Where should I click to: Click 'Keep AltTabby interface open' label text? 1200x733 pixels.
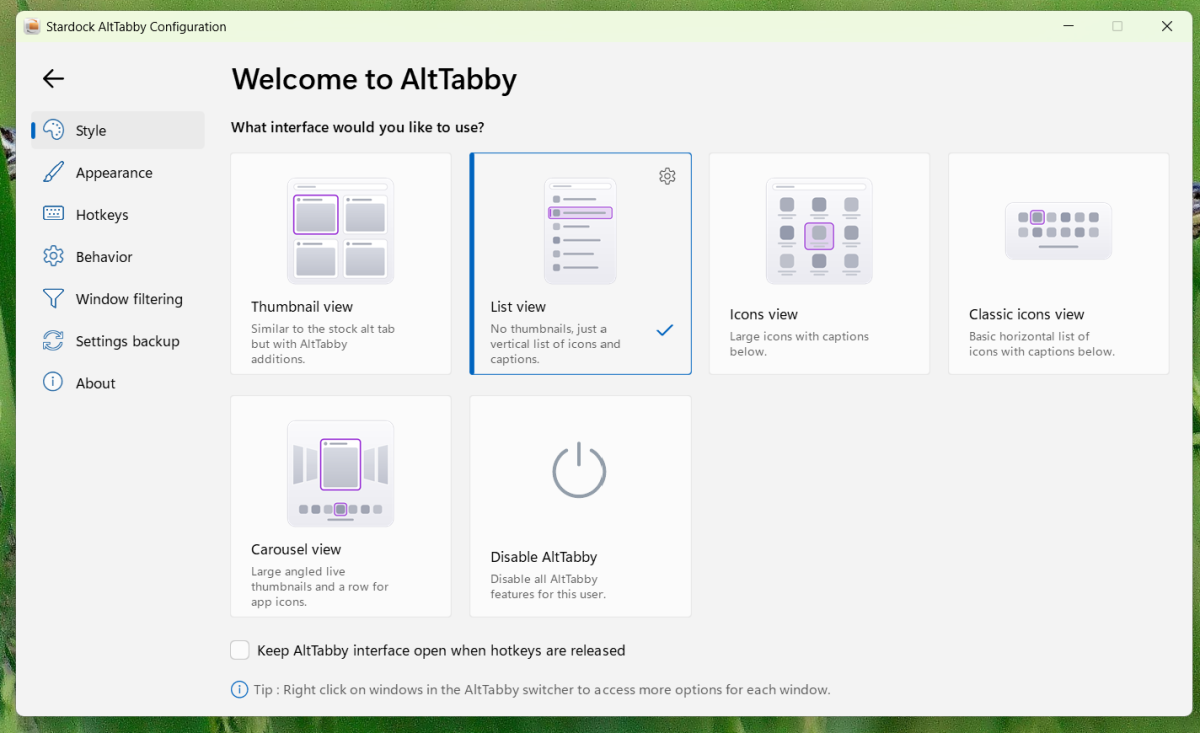tap(441, 650)
